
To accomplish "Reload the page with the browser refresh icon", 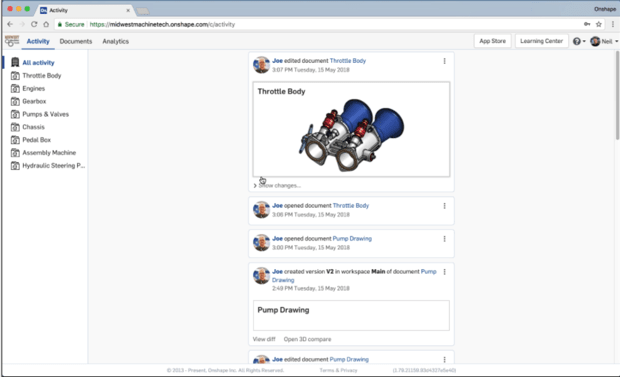I will pos(34,24).
